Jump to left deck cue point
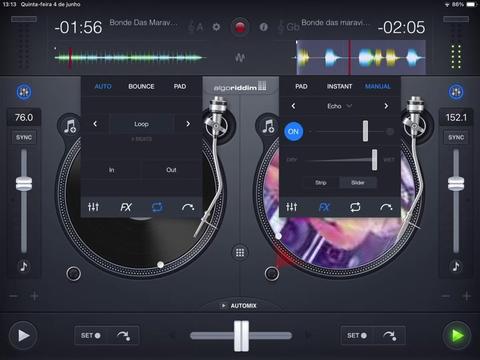The width and height of the screenshot is (480, 360). pyautogui.click(x=123, y=335)
